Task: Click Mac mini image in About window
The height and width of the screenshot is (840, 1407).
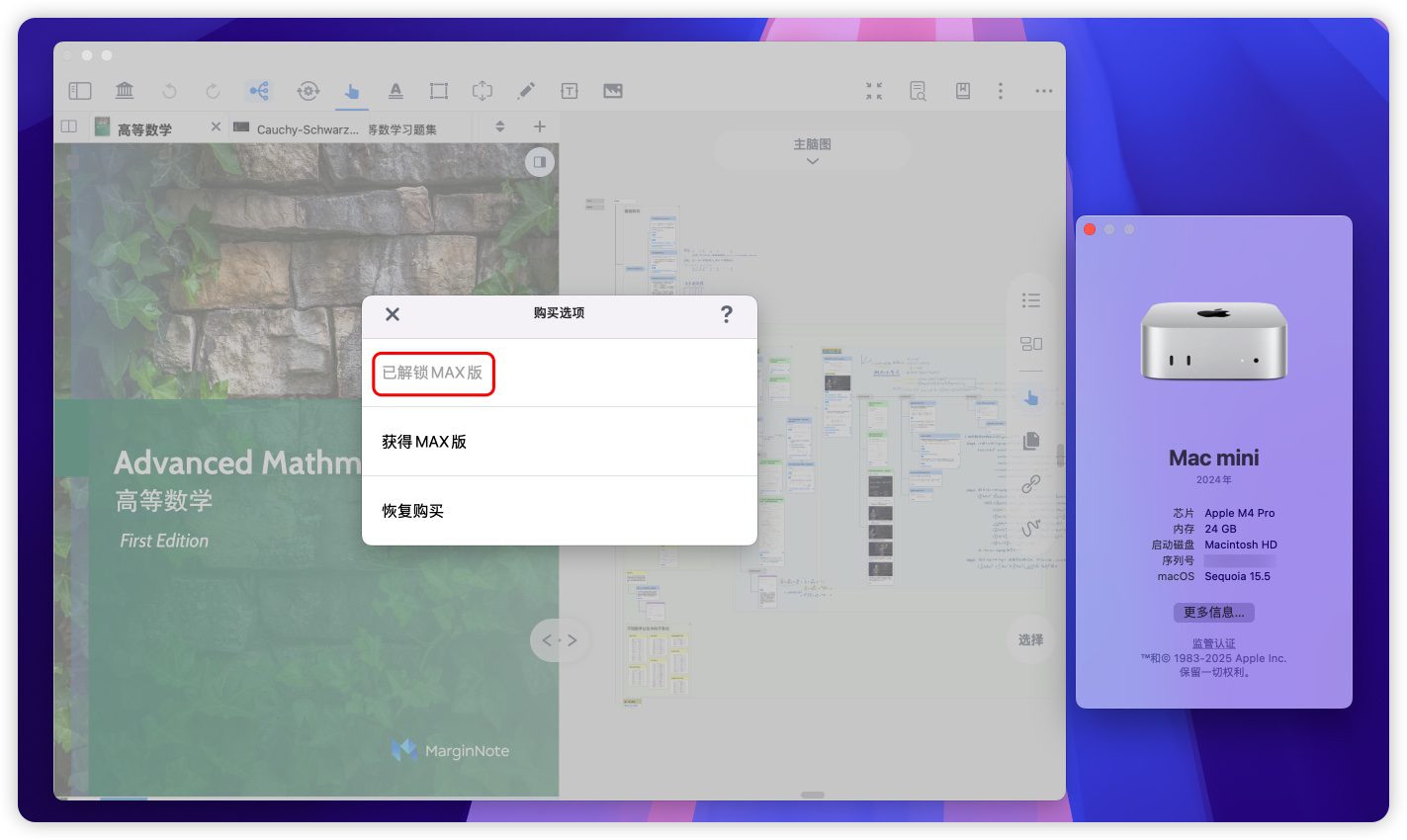Action: coord(1214,341)
